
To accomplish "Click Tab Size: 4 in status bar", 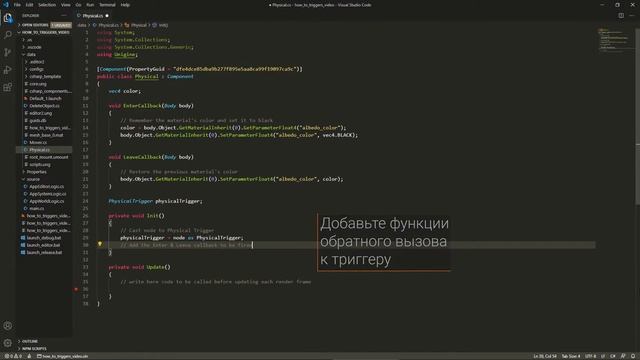I will 571,356.
